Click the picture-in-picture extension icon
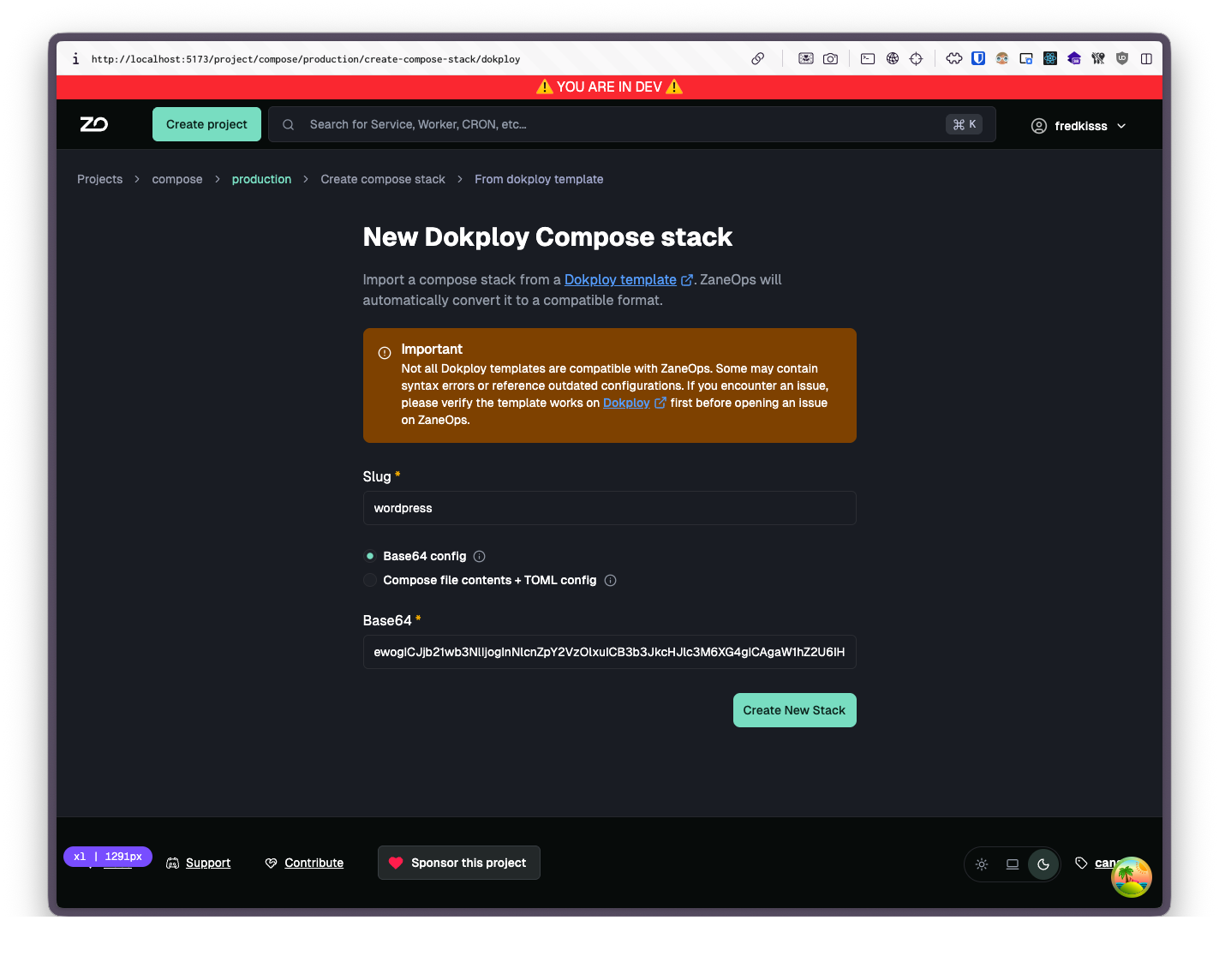Image resolution: width=1219 pixels, height=980 pixels. click(x=1026, y=59)
